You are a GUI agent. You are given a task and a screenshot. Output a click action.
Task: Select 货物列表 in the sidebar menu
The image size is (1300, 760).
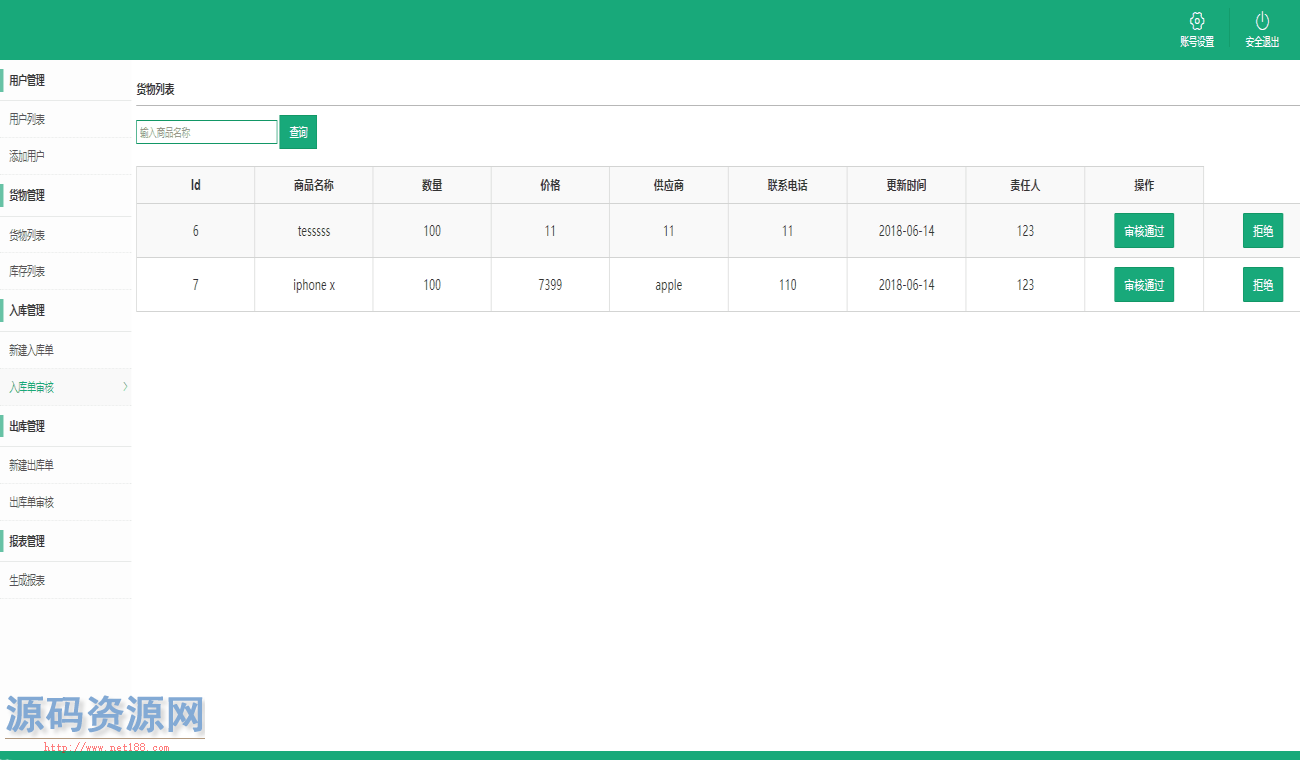tap(28, 236)
